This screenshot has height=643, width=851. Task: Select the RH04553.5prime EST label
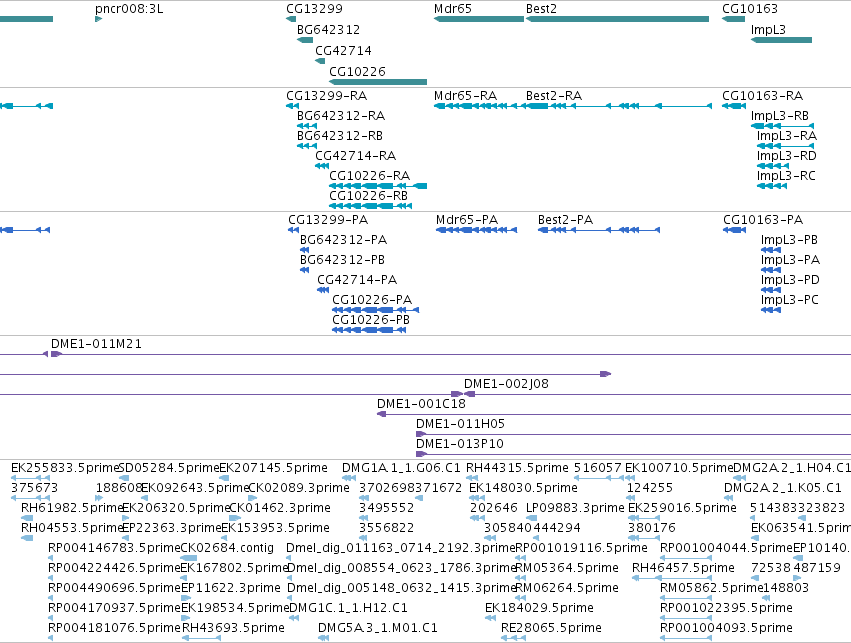tap(72, 529)
